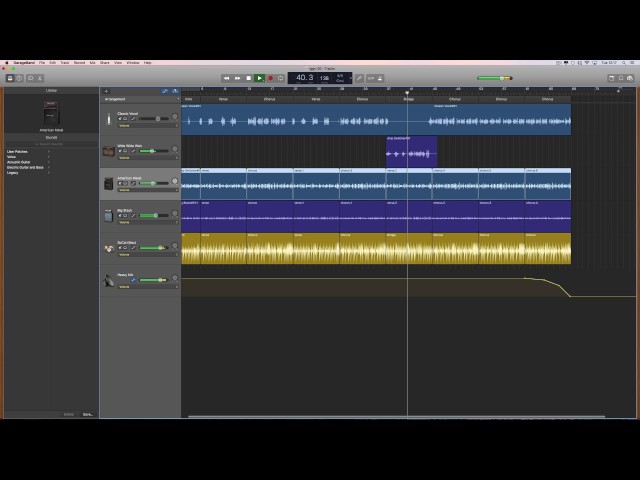Mute the American Metal track

click(x=120, y=183)
